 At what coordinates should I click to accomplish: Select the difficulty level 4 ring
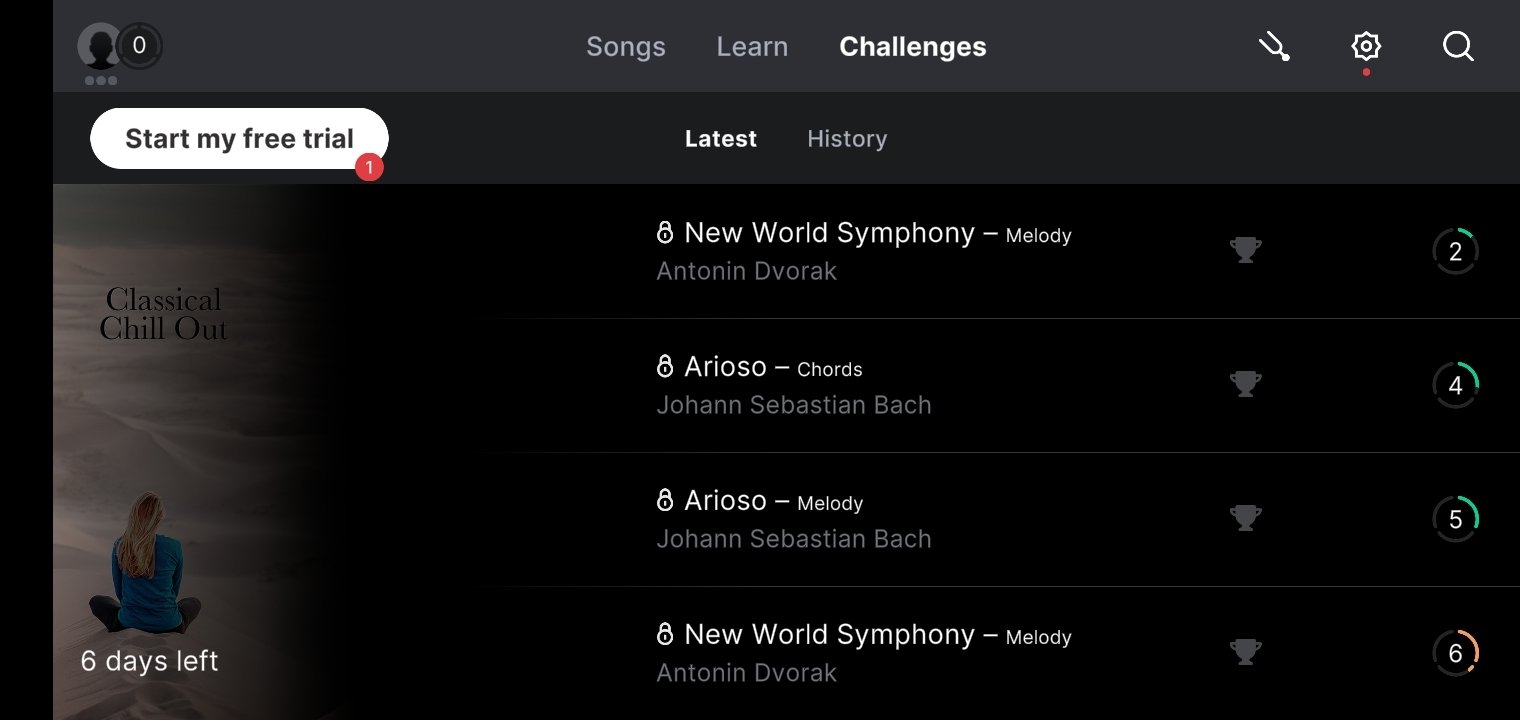[x=1455, y=385]
